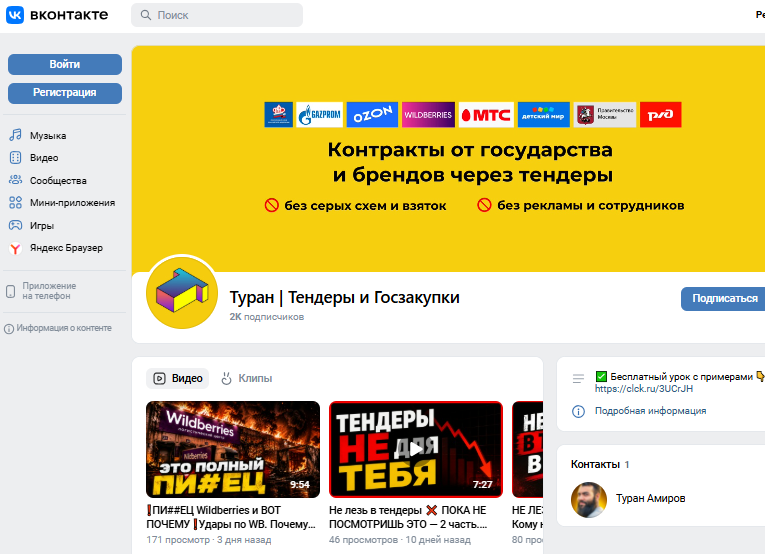
Task: Go to Видео in the sidebar
Action: [x=44, y=158]
